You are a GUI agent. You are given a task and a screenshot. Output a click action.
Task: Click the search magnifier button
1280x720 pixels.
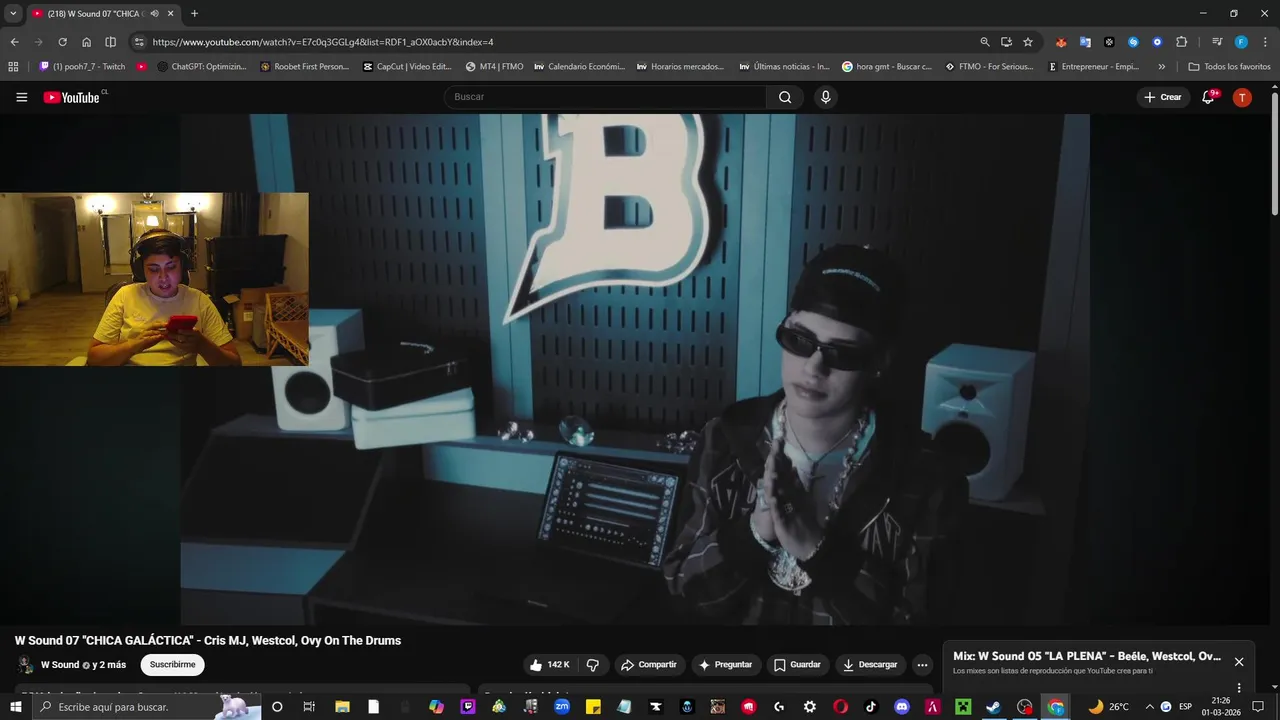click(785, 97)
